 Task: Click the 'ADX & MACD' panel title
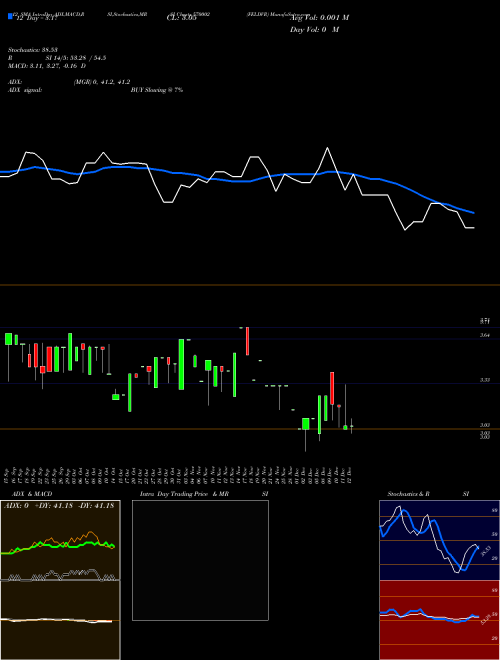pos(32,494)
